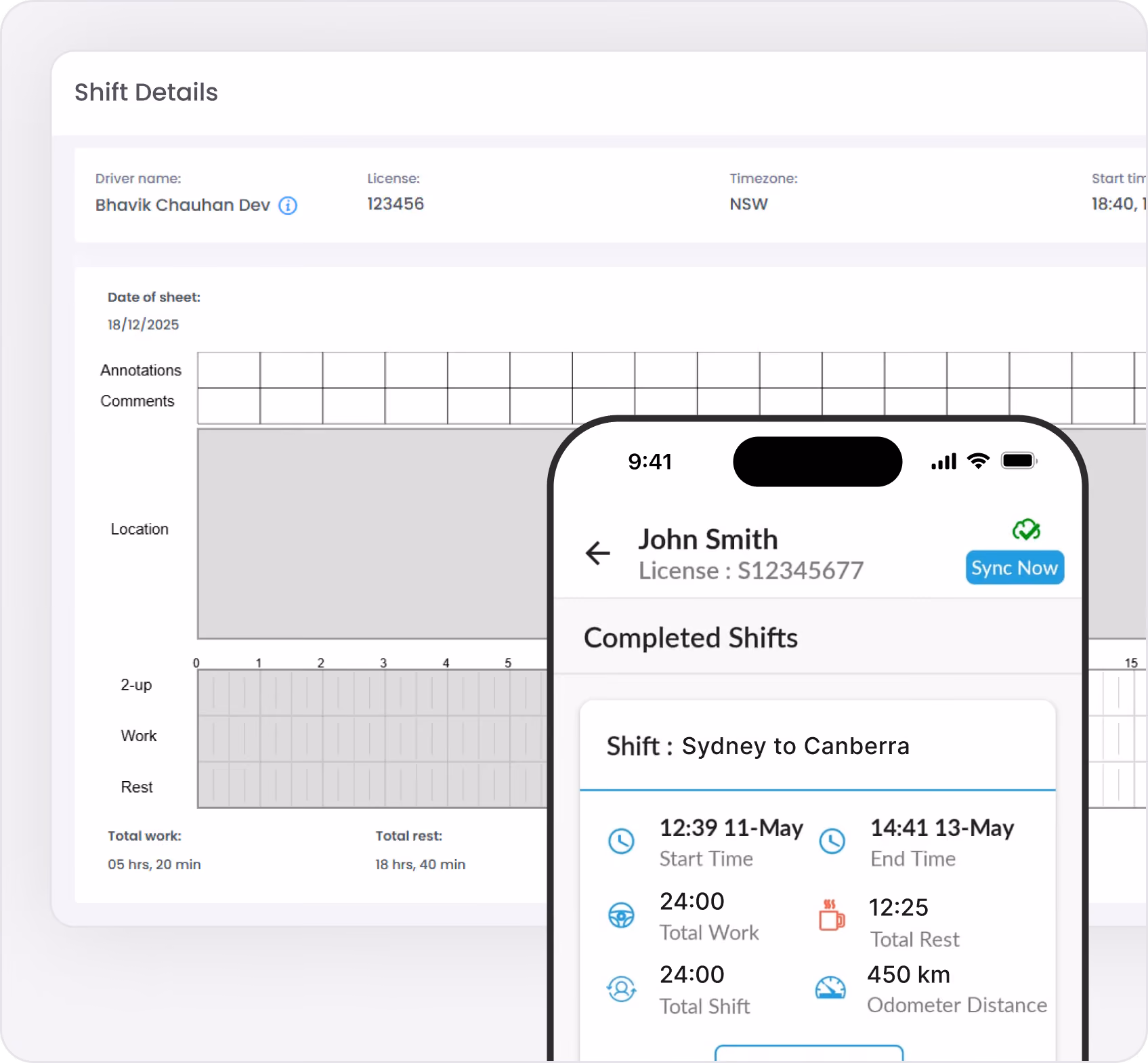Tap start time 12:39 11-May
Viewport: 1148px width, 1063px height.
pos(731,827)
